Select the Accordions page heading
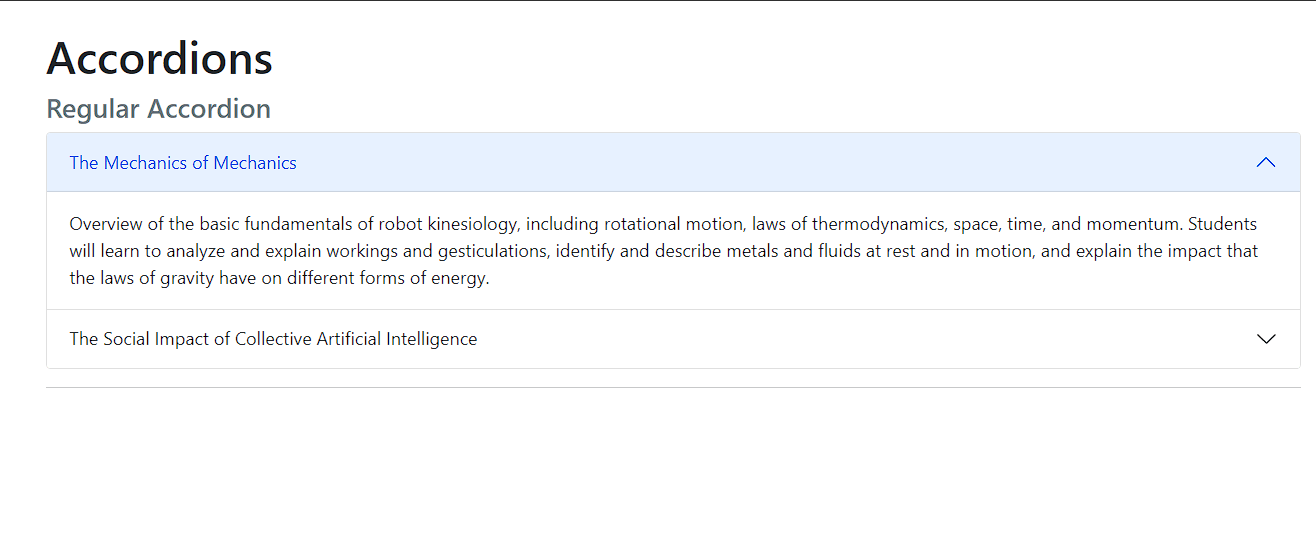Image resolution: width=1316 pixels, height=539 pixels. (160, 58)
